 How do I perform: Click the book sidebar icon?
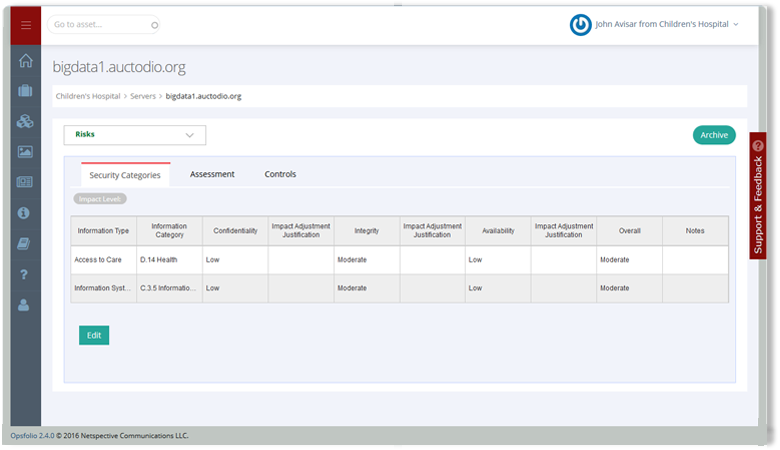(26, 243)
